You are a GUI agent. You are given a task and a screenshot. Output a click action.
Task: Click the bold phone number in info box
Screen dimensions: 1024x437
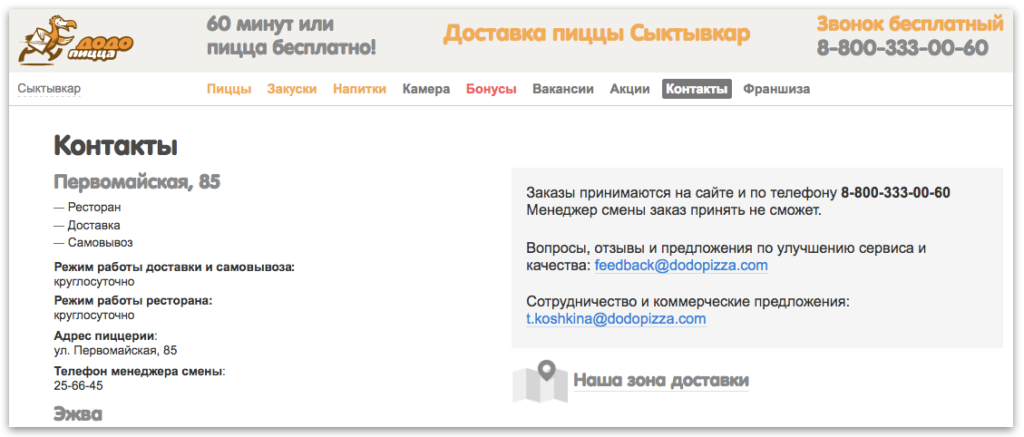(895, 193)
